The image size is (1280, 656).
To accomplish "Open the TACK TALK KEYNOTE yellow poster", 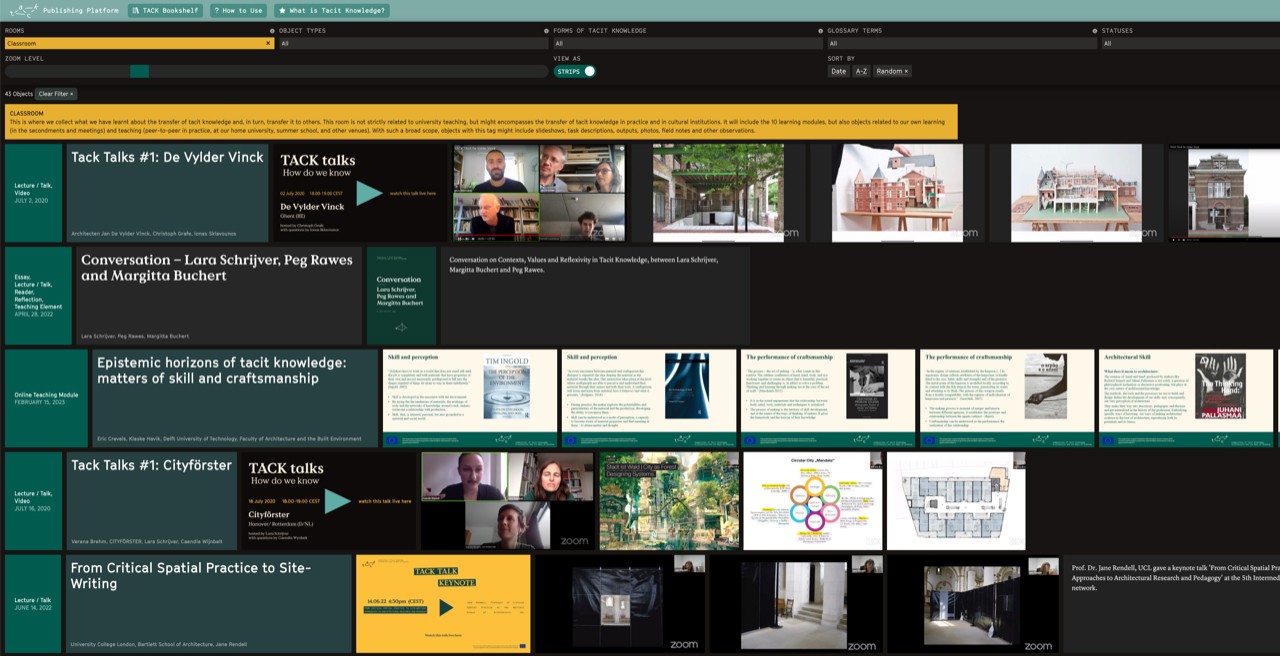I will 443,603.
